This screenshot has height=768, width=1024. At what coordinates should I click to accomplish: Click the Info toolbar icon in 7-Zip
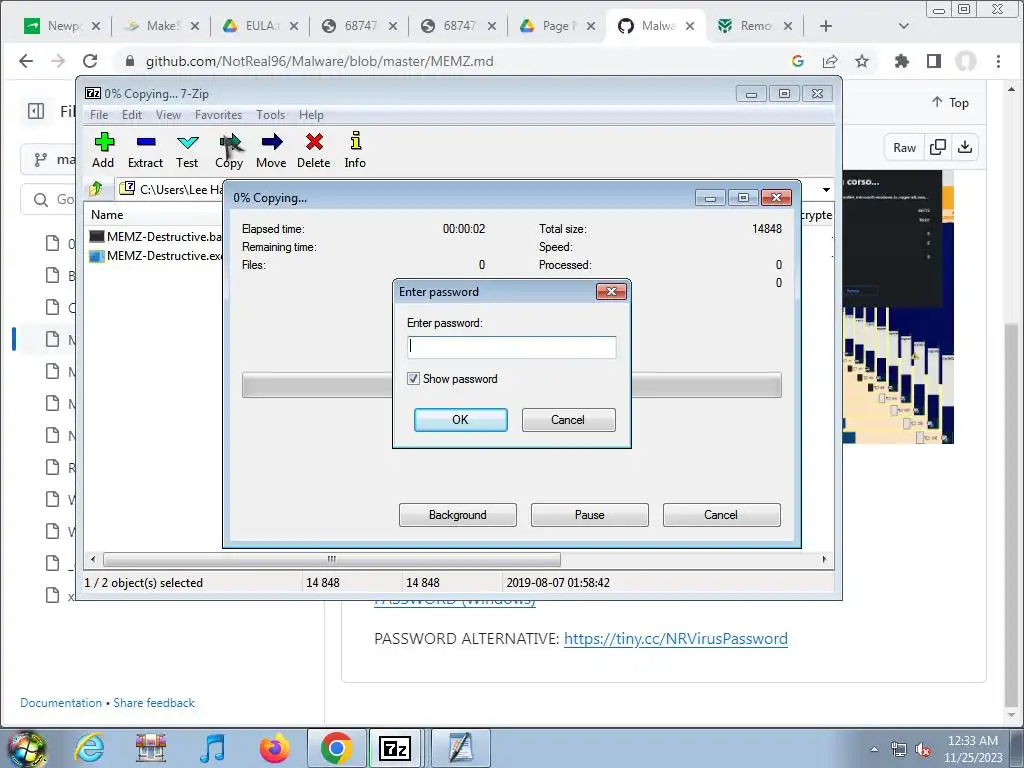pos(355,150)
